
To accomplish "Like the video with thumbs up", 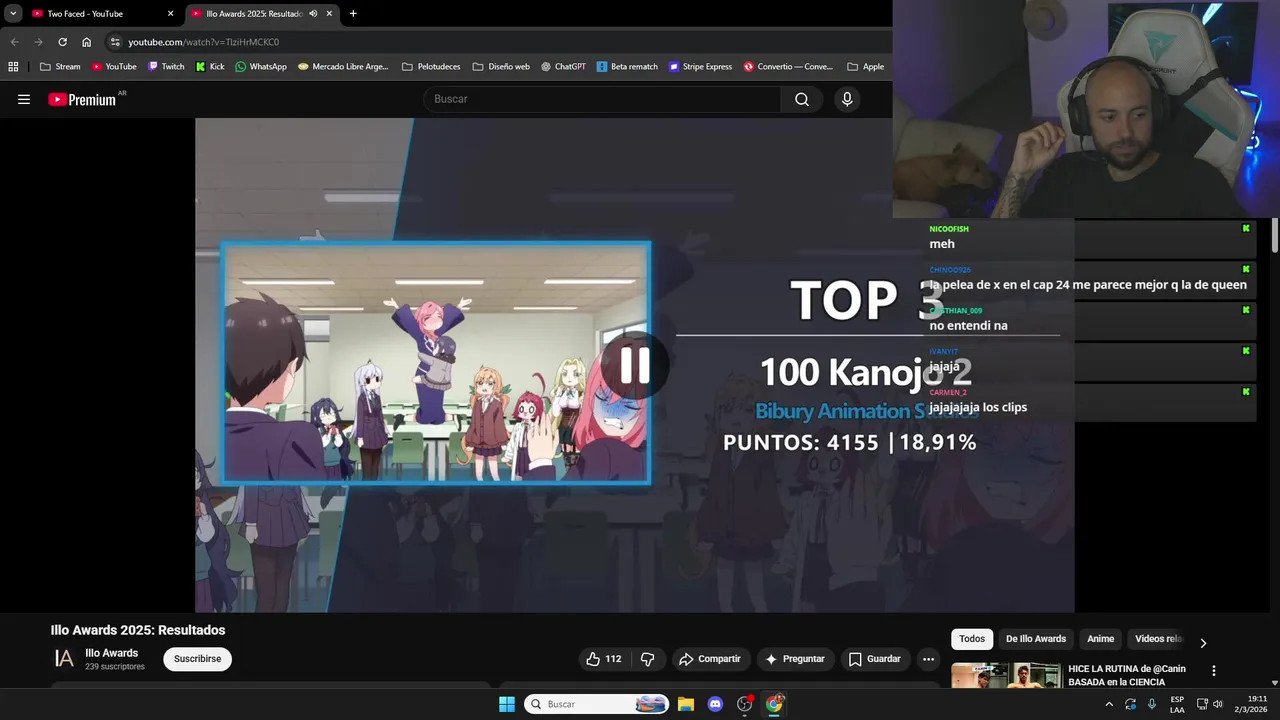I will tap(604, 659).
